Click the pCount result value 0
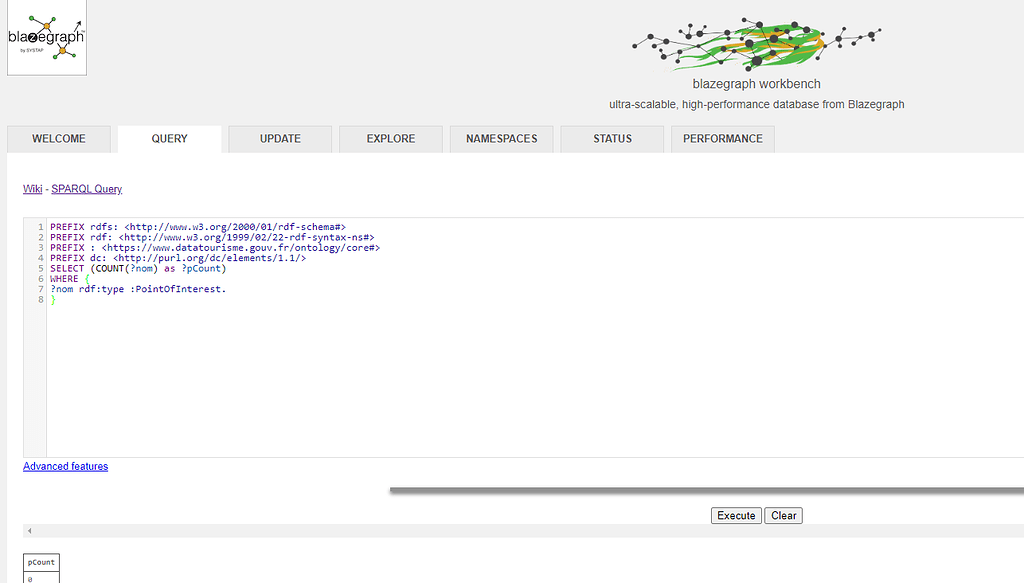The image size is (1024, 583). coord(41,578)
